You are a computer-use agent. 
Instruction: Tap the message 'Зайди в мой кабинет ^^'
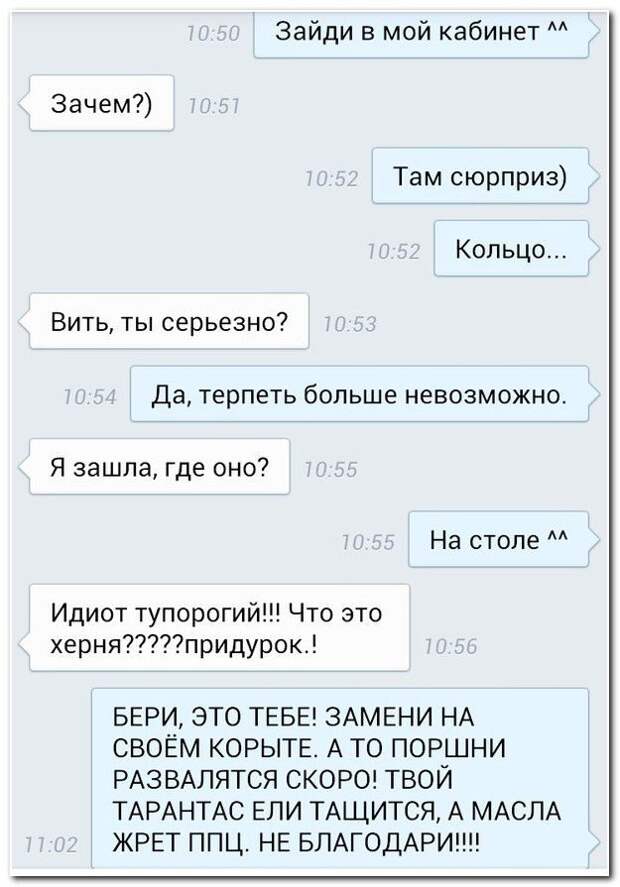coord(421,33)
